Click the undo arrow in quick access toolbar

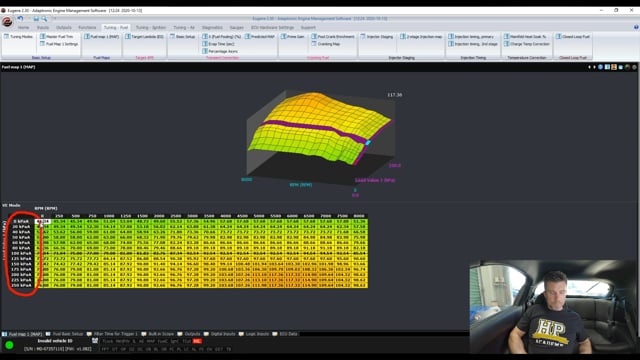tap(20, 19)
